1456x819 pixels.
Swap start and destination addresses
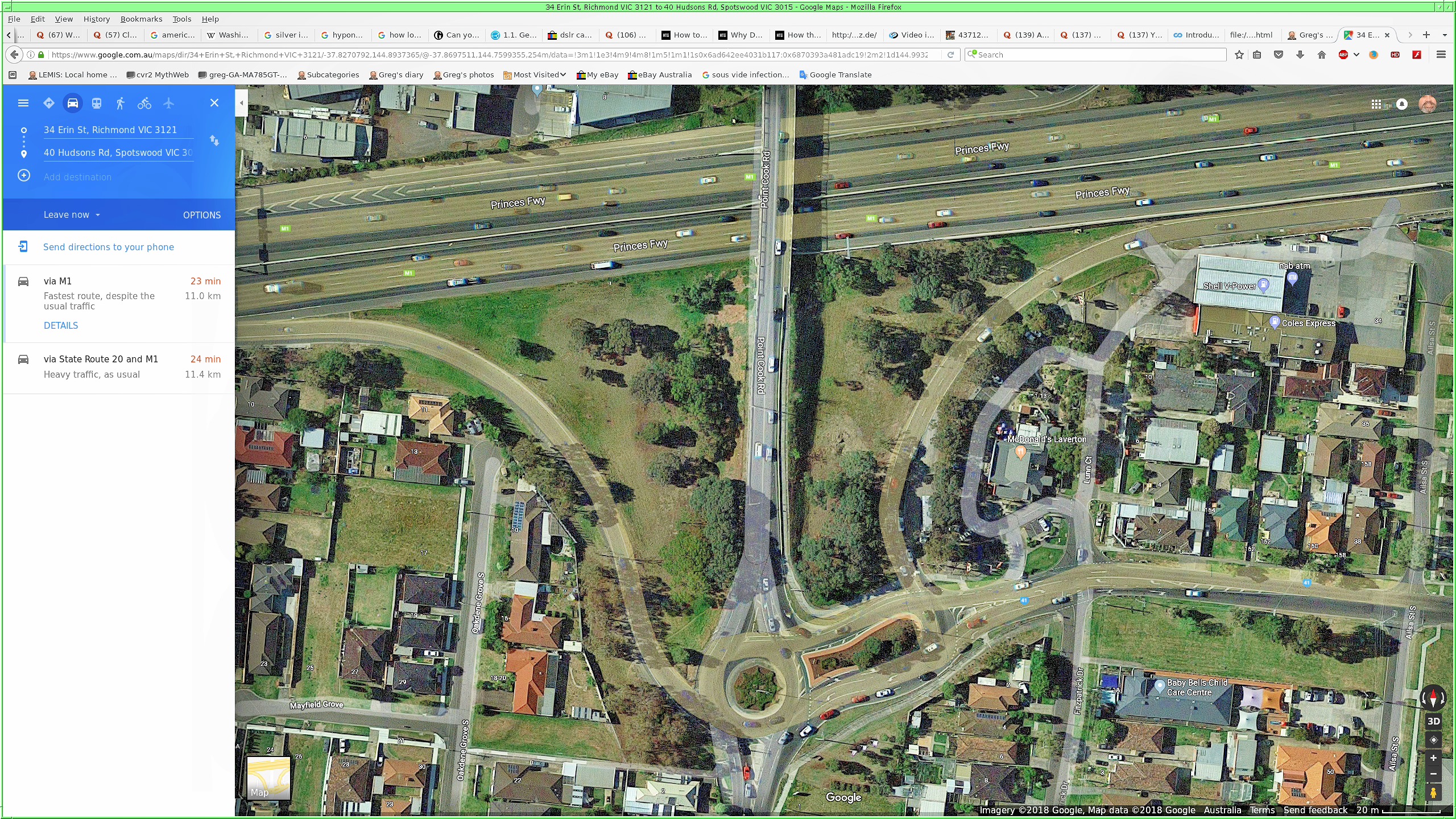tap(214, 140)
